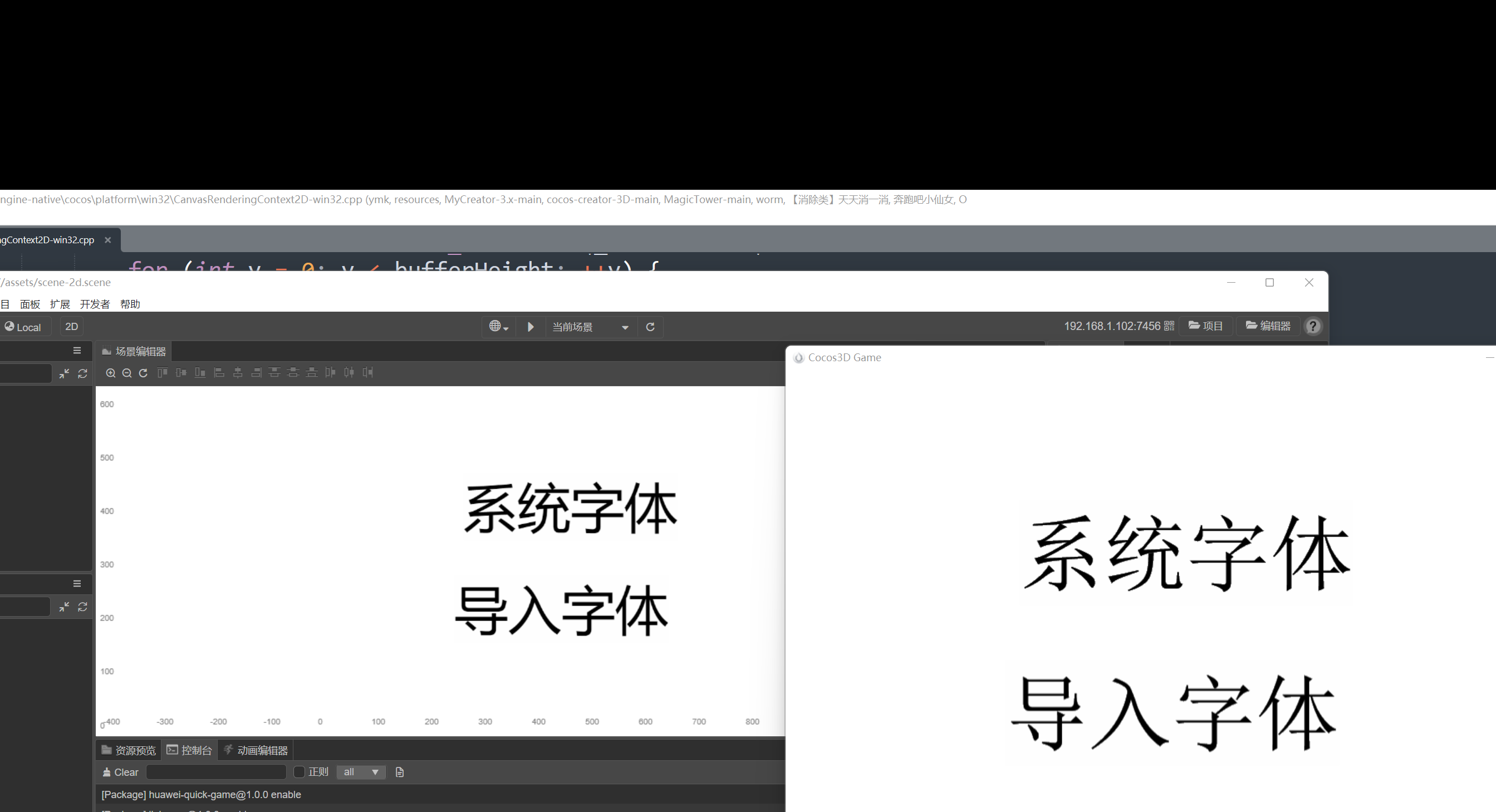Switch to the 动画编辑器 tab

[x=256, y=750]
